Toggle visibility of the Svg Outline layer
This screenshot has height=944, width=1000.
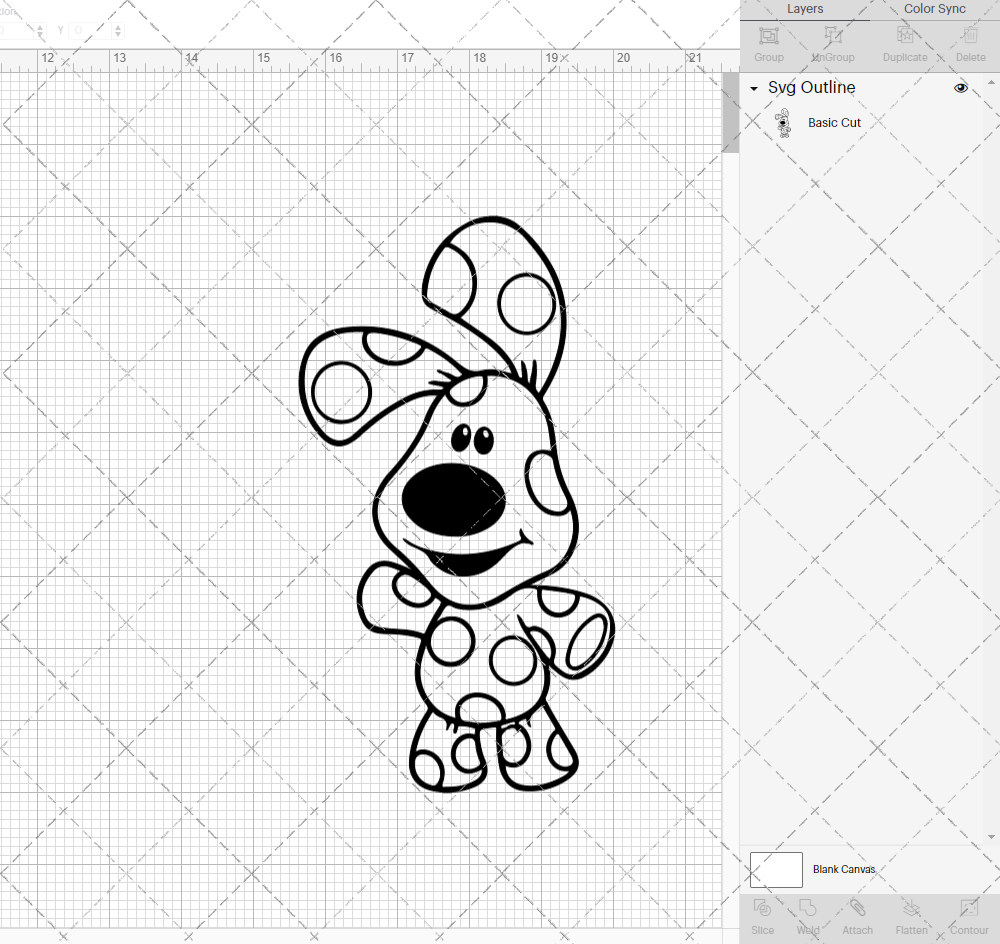pyautogui.click(x=961, y=88)
